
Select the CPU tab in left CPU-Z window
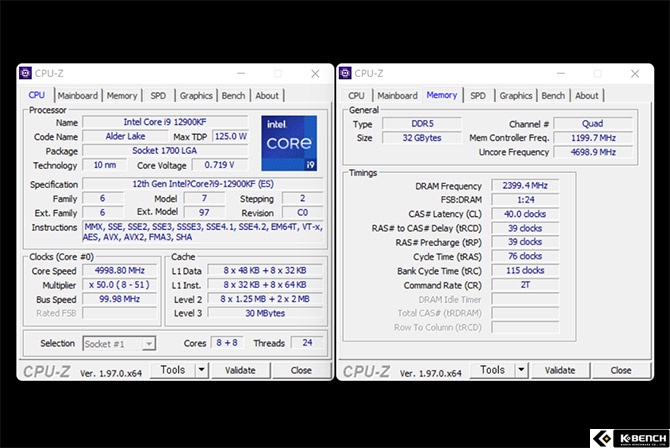(37, 95)
